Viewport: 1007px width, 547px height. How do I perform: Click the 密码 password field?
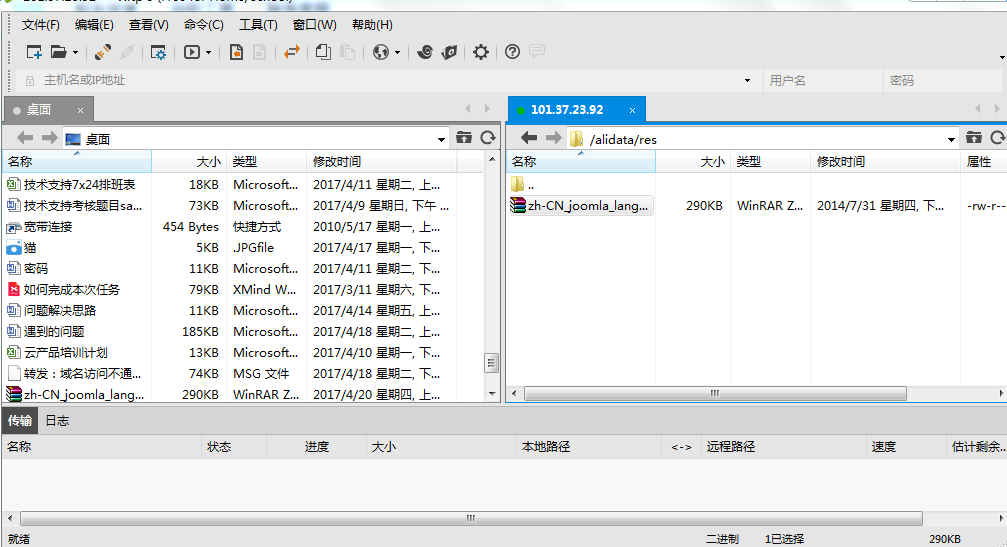(x=943, y=80)
